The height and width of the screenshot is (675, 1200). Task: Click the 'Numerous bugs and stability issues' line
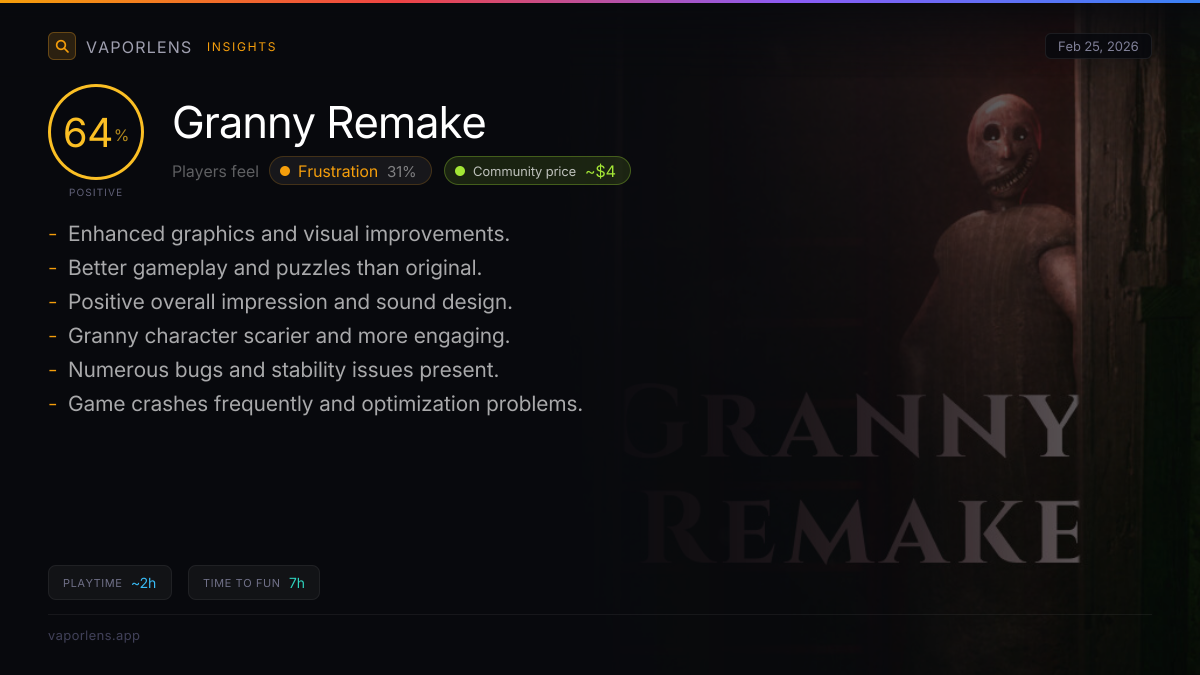pyautogui.click(x=283, y=370)
